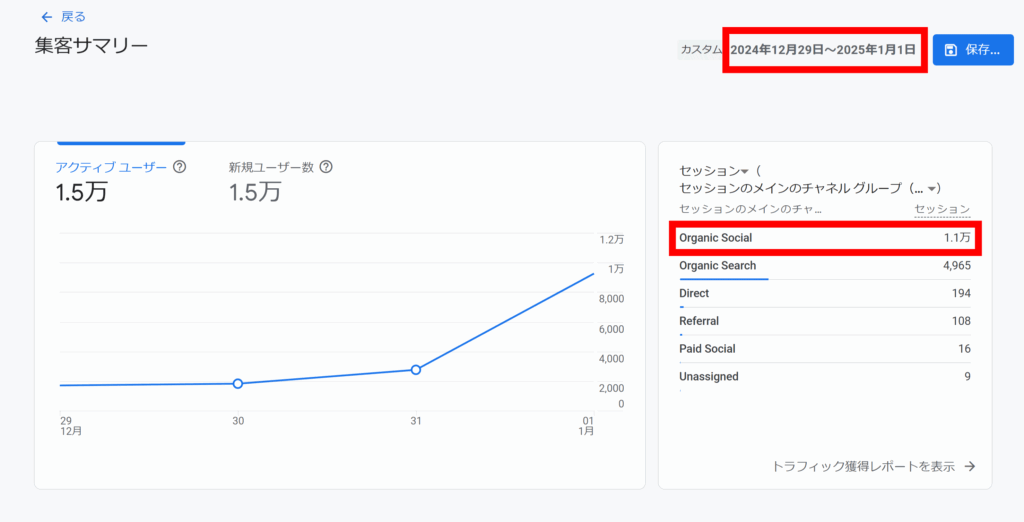Click the chart data point for the 30th
The image size is (1024, 522).
[238, 384]
